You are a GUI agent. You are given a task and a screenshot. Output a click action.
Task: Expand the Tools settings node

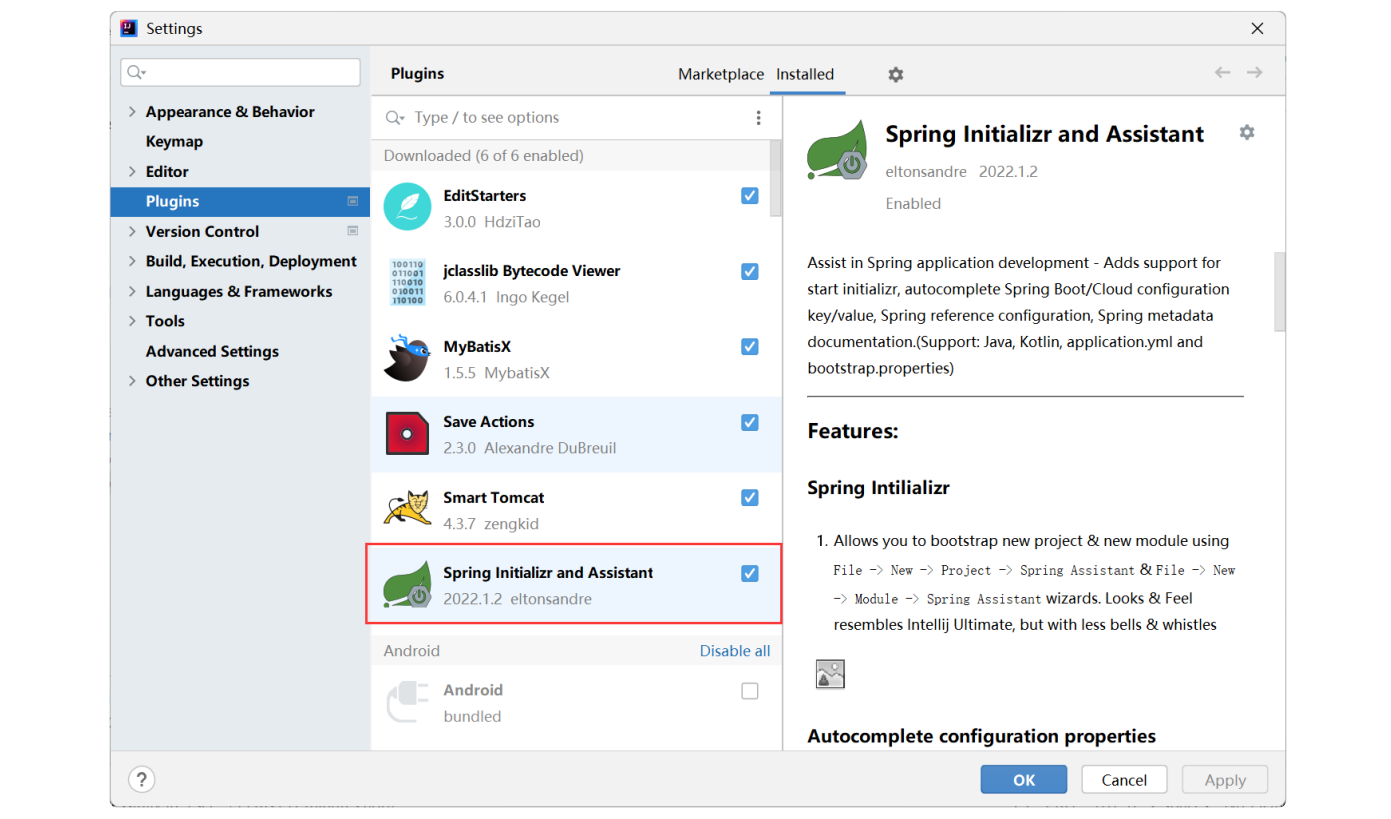click(132, 321)
